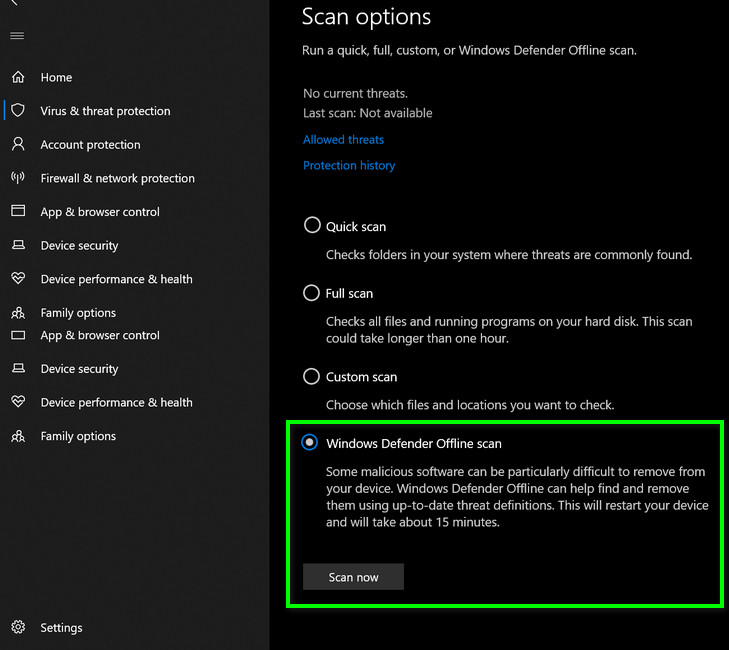Click the Scan options page heading
Viewport: 729px width, 650px height.
point(366,17)
